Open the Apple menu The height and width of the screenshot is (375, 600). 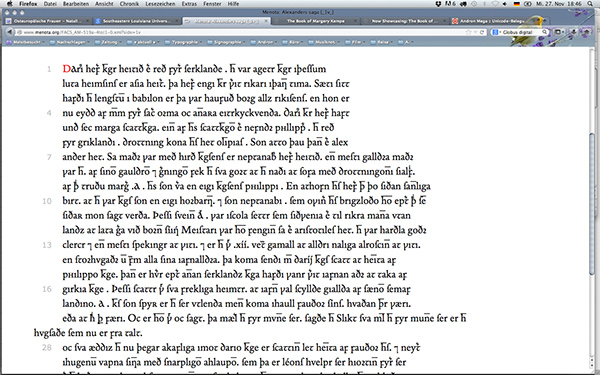pos(10,4)
